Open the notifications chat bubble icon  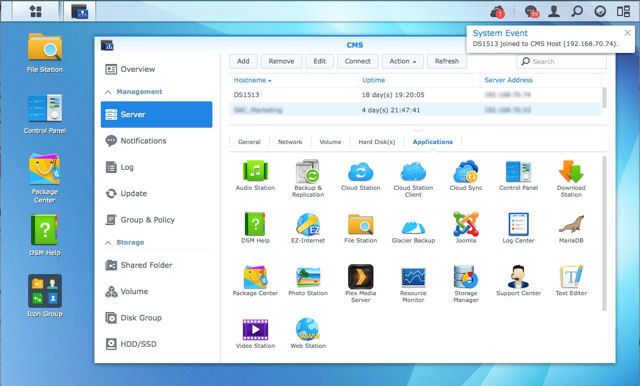[532, 11]
